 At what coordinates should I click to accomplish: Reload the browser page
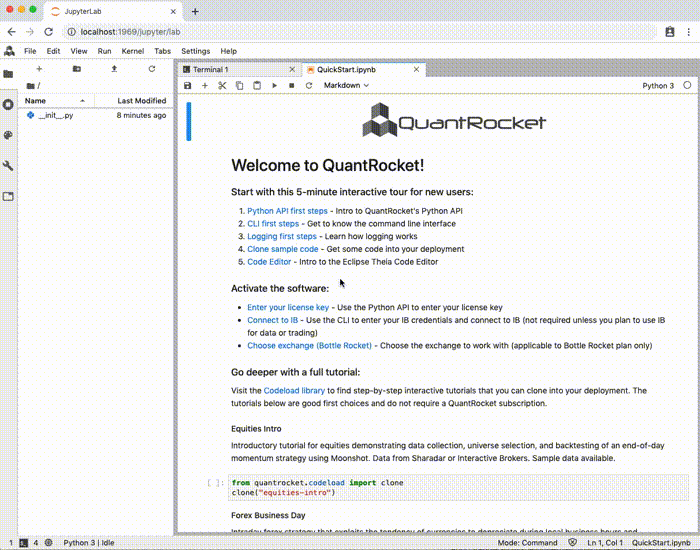49,32
